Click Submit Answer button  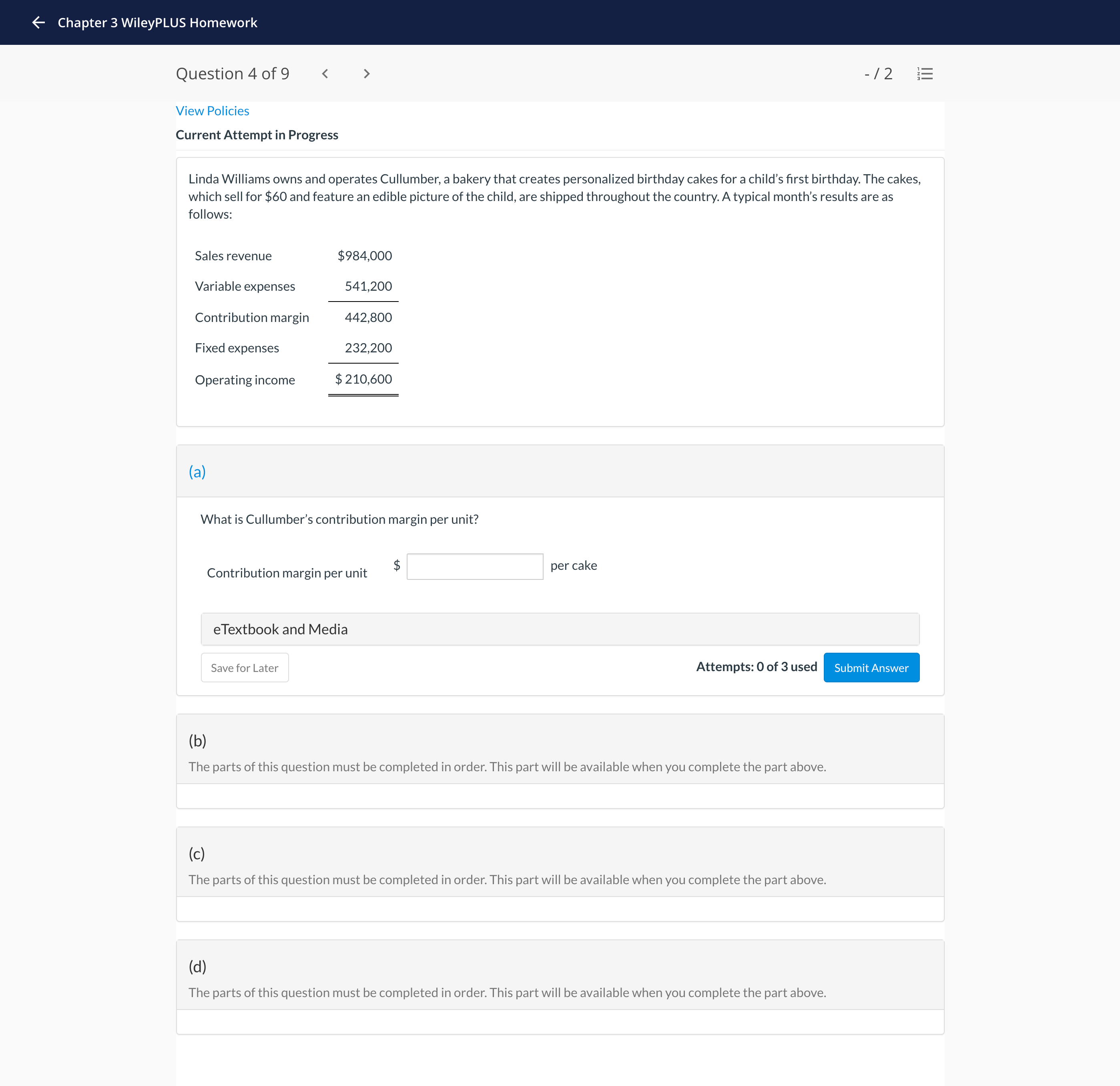click(871, 668)
